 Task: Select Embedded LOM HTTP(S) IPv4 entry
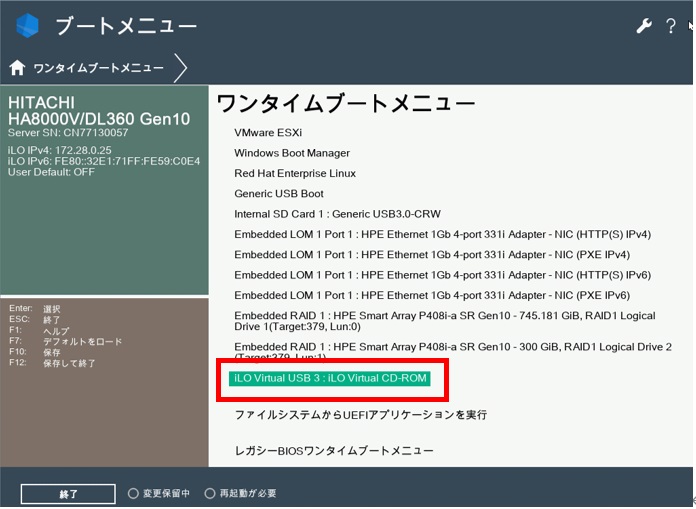click(442, 234)
